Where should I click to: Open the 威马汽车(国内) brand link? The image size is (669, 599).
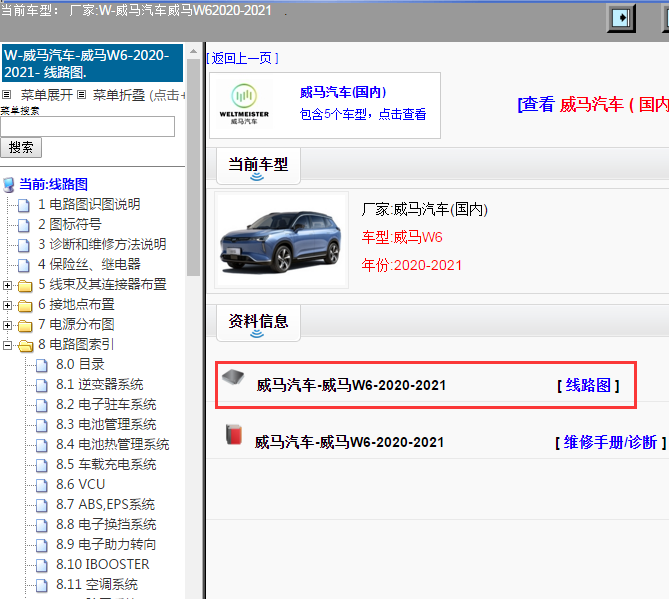pyautogui.click(x=343, y=92)
